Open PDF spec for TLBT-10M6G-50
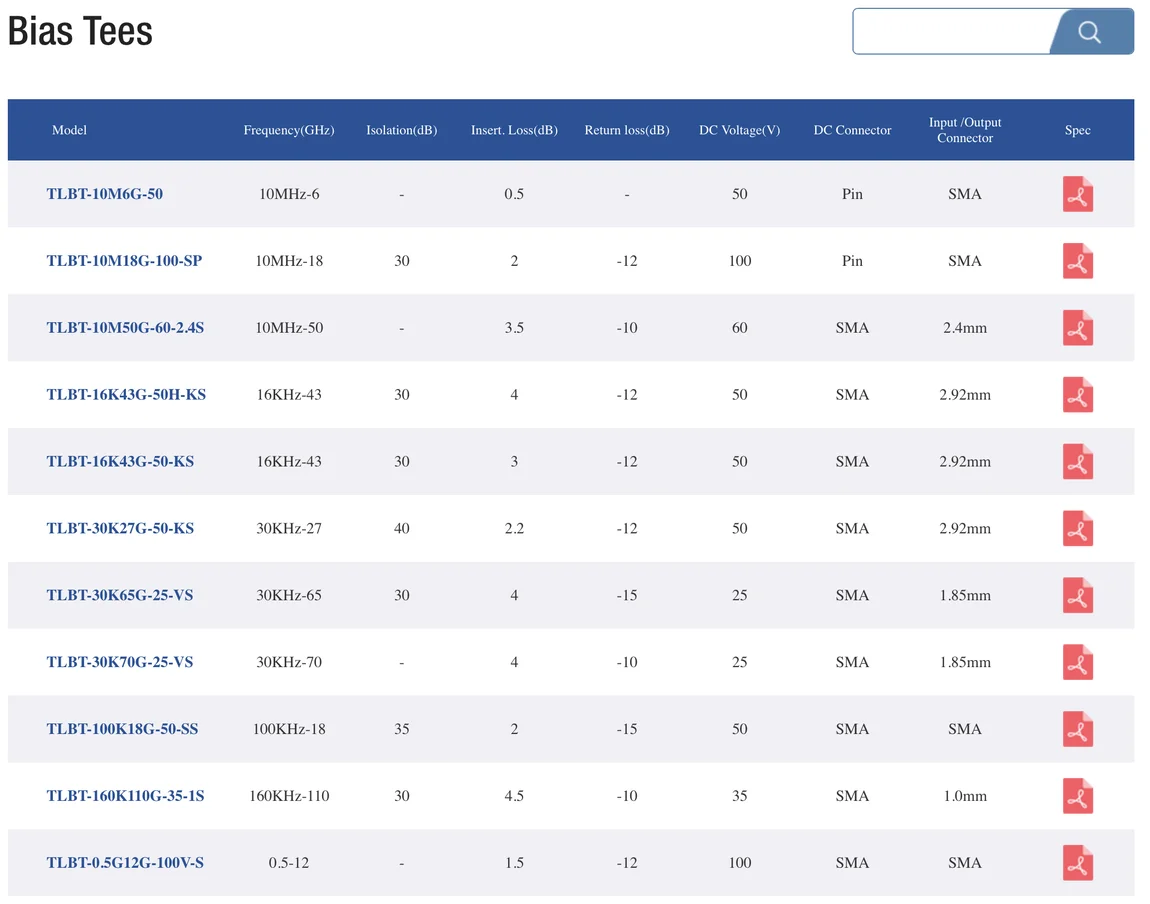Viewport: 1150px width, 904px height. pyautogui.click(x=1077, y=194)
